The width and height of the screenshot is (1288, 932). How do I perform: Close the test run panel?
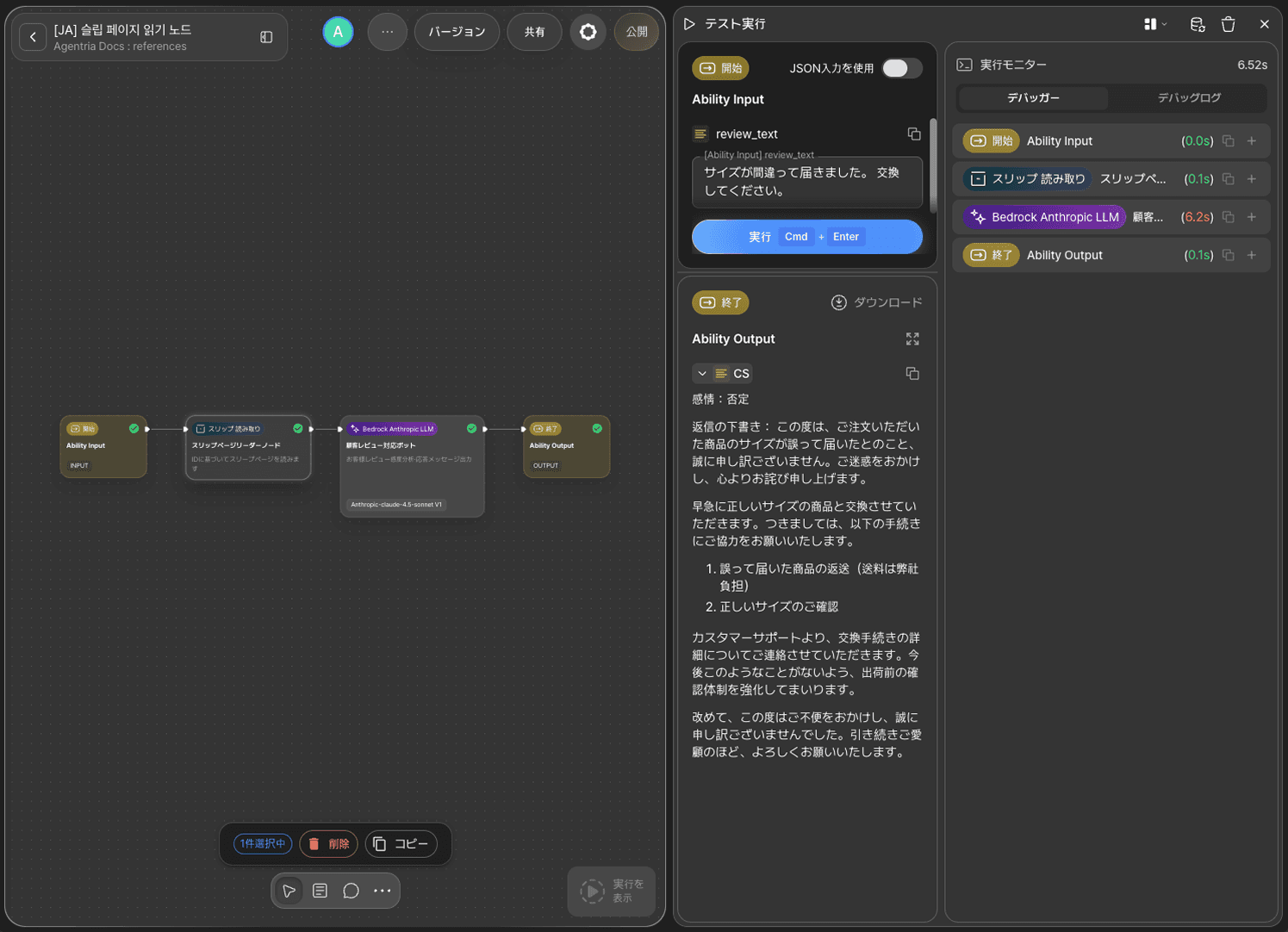tap(1265, 24)
